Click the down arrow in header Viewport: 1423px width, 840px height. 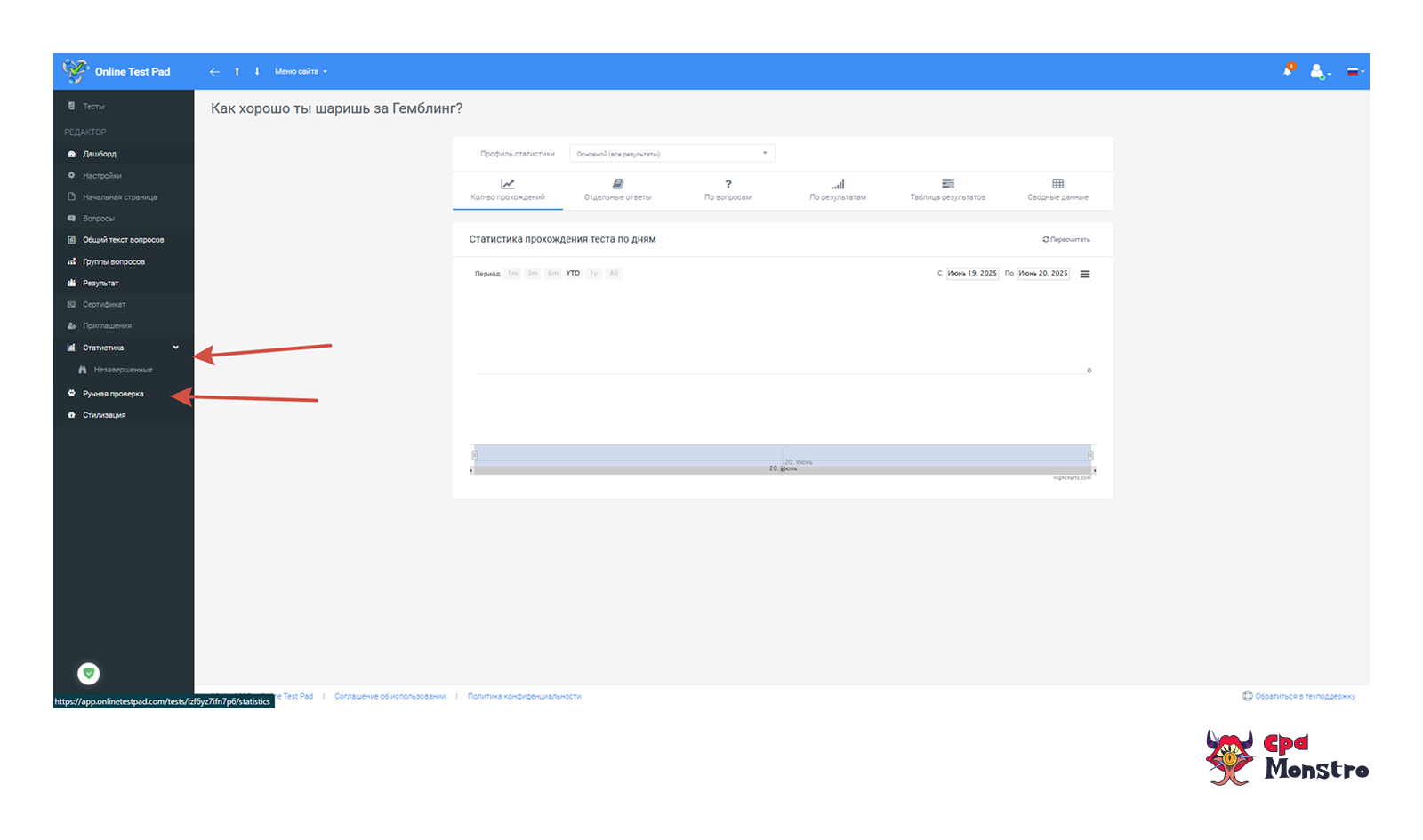[257, 72]
